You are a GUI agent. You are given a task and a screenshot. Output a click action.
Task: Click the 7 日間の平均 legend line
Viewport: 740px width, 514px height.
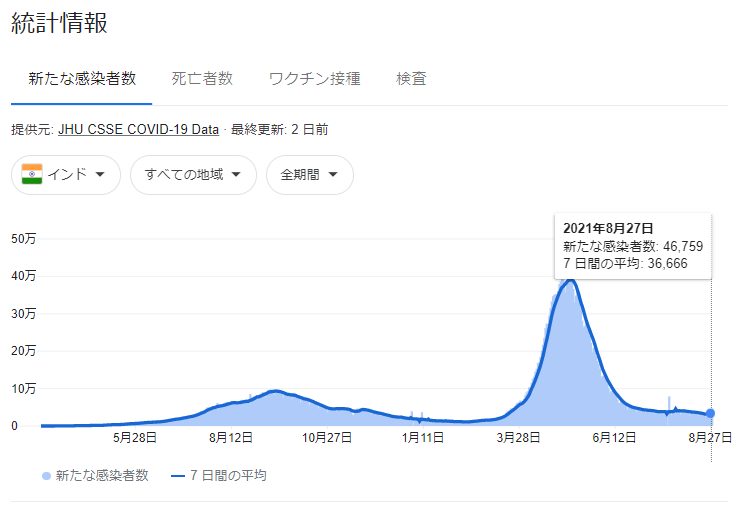[x=177, y=476]
